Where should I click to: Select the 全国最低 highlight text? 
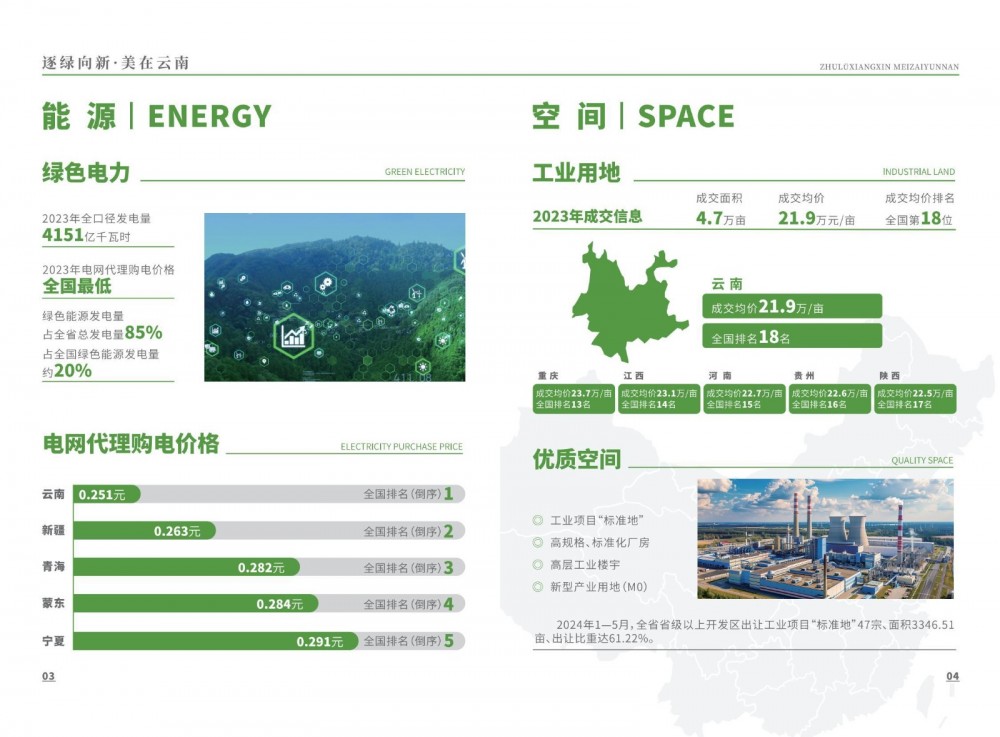point(77,286)
